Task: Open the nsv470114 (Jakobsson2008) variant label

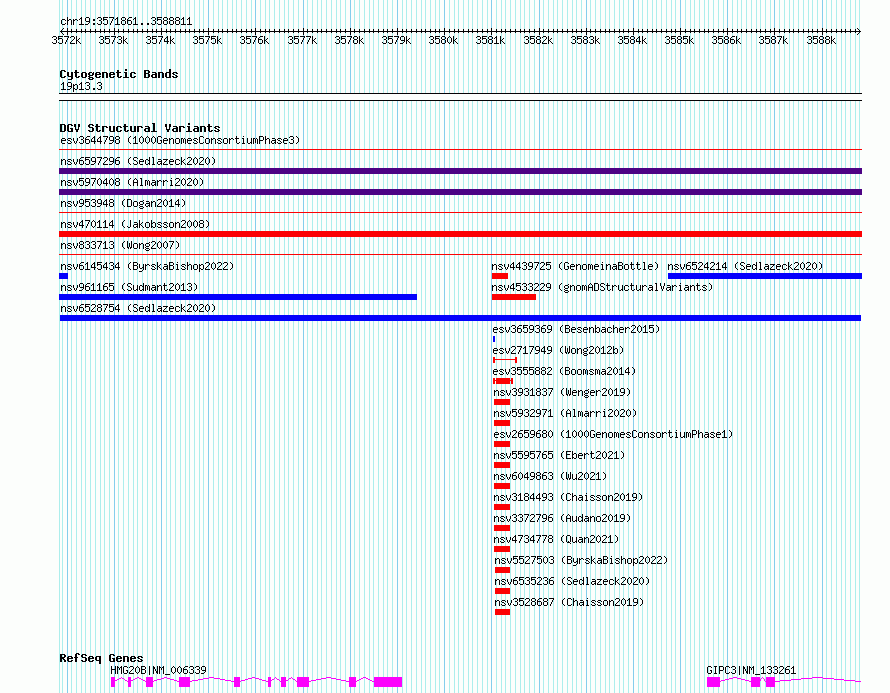Action: pos(135,224)
